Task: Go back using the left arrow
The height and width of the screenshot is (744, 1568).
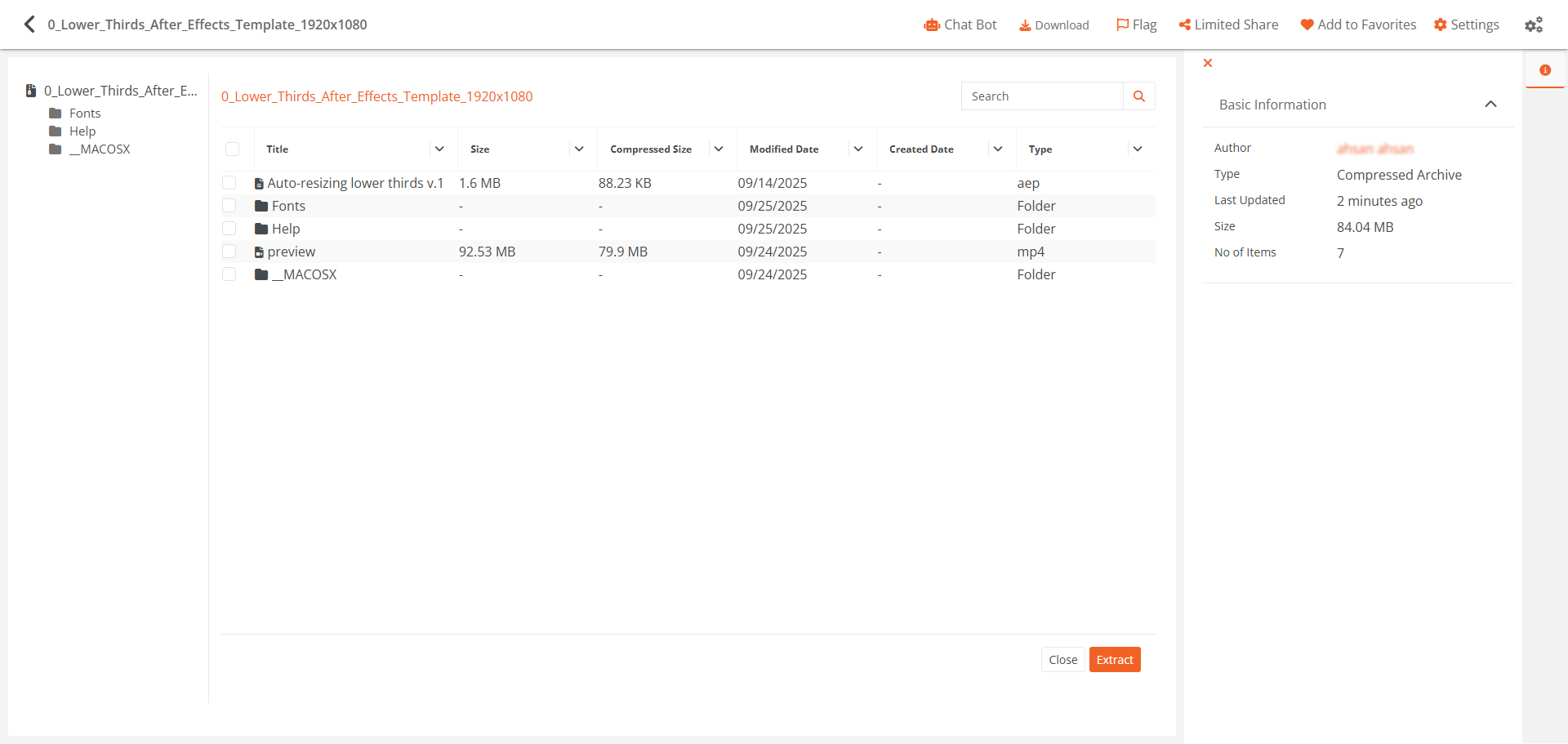Action: point(29,24)
